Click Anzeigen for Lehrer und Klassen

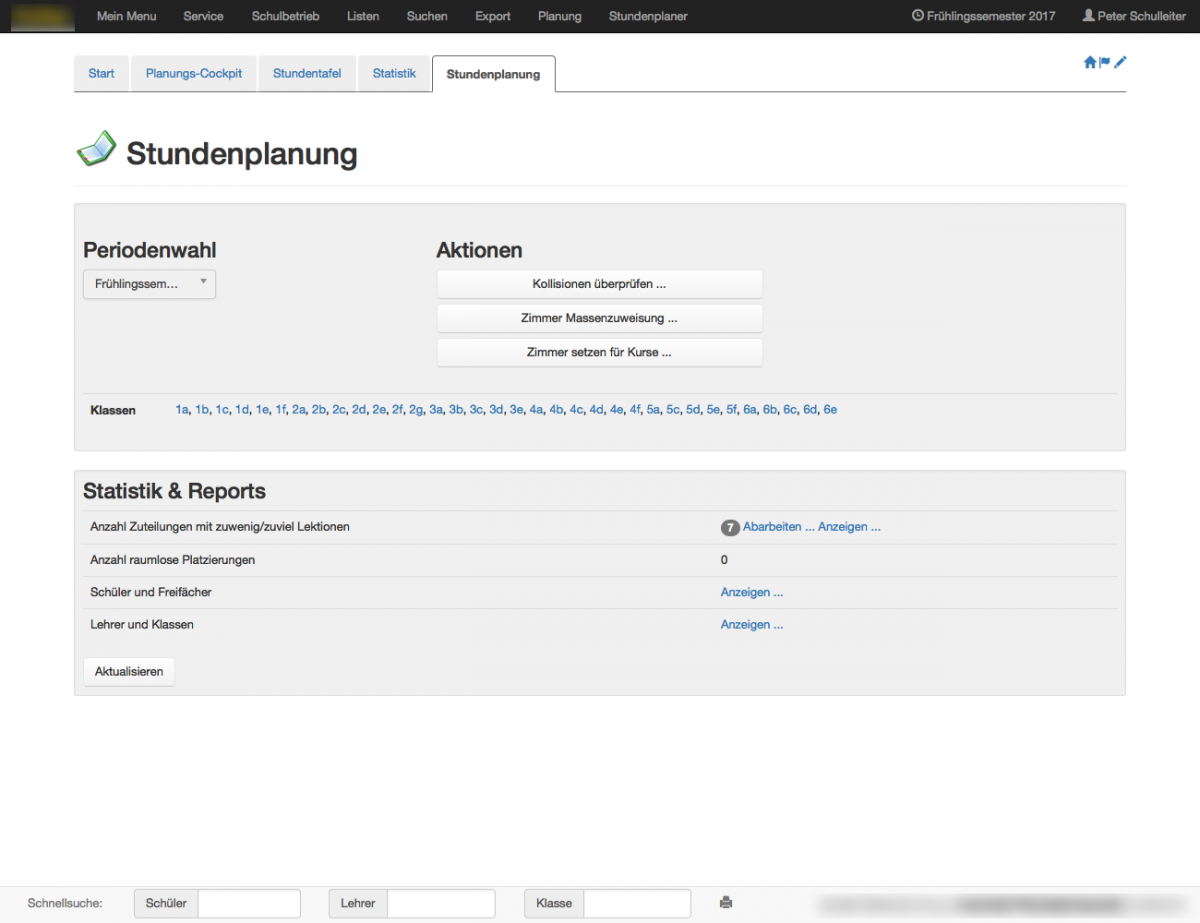coord(751,625)
